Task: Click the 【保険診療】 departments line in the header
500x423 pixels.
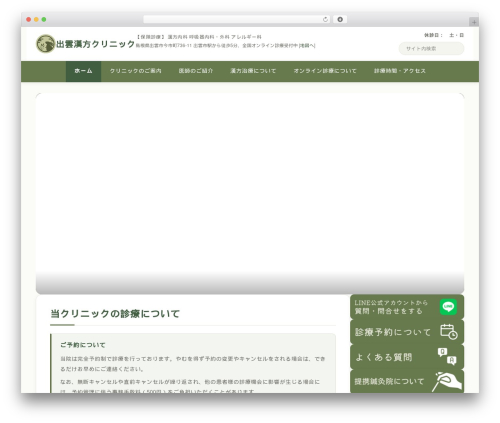Action: (199, 37)
